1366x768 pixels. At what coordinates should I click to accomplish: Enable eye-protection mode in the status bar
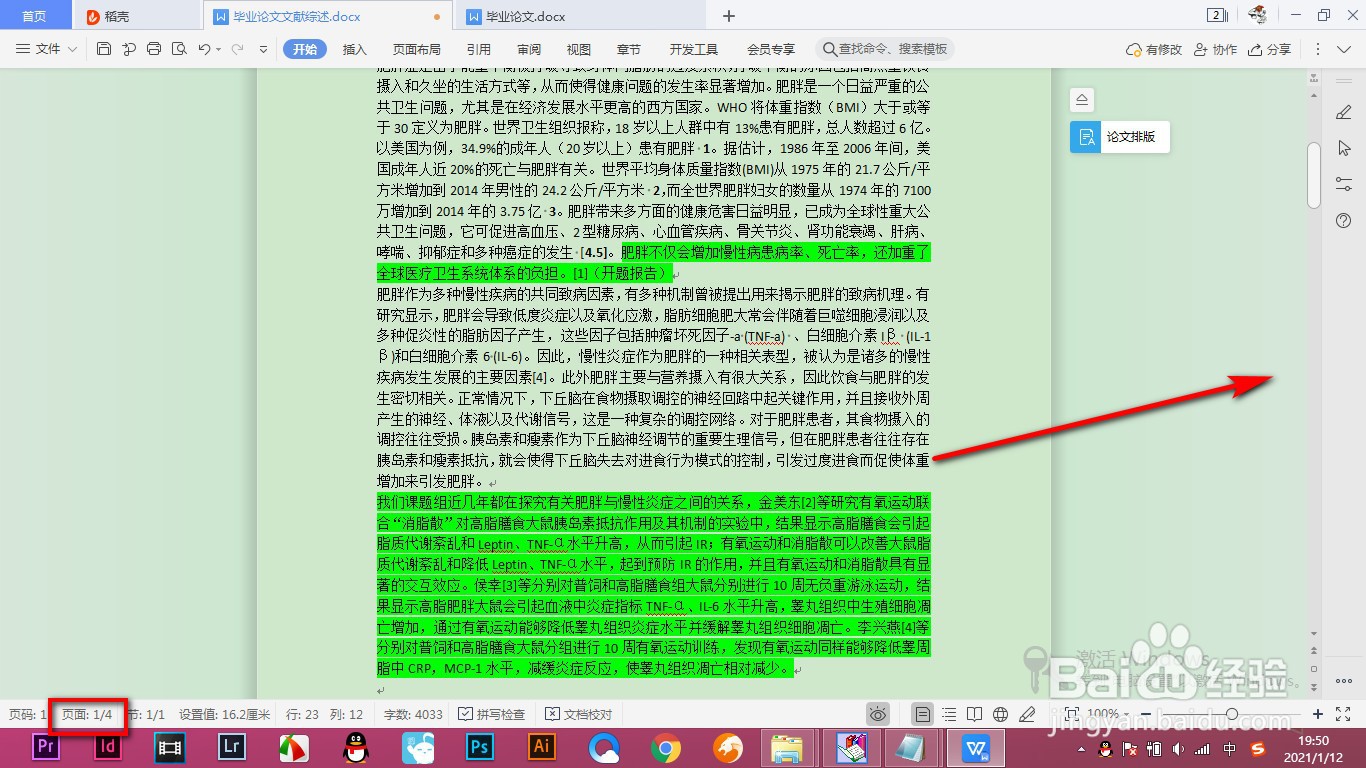(x=877, y=714)
